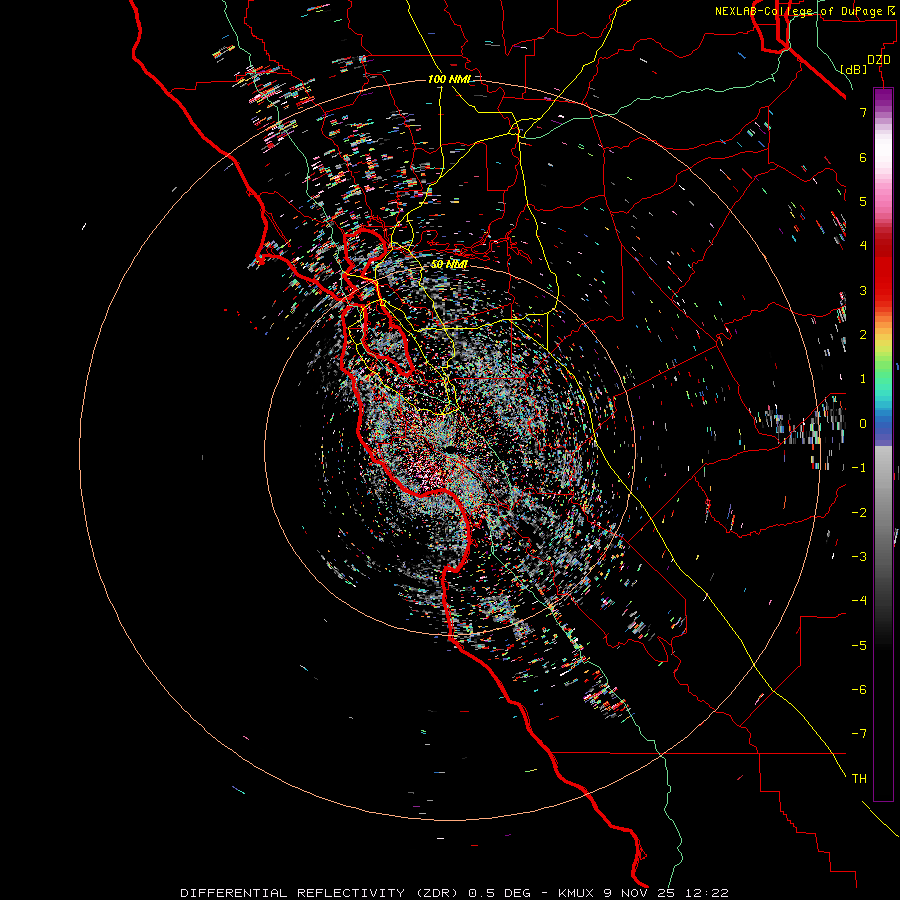Click the "DZD" label above the color scale
Image resolution: width=900 pixels, height=900 pixels.
[x=878, y=60]
